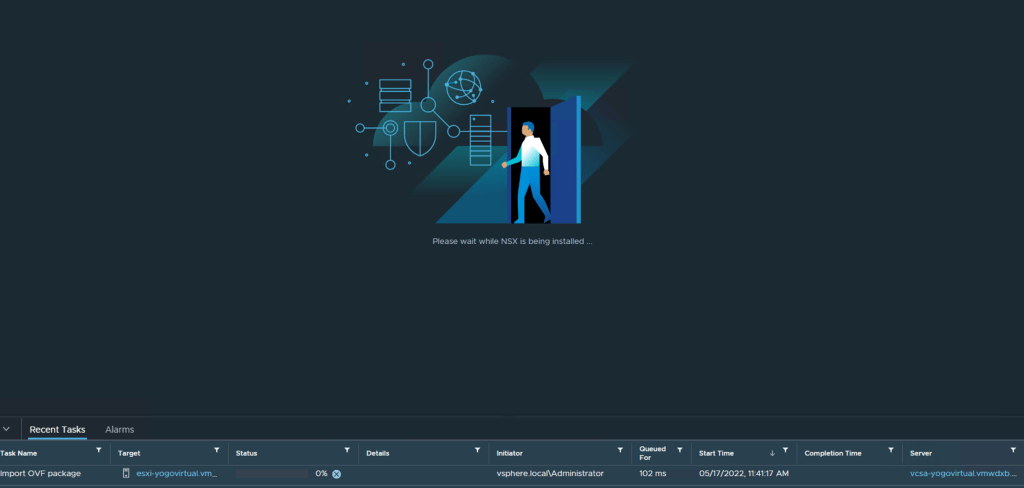
Task: Open the Details column filter
Action: click(477, 451)
